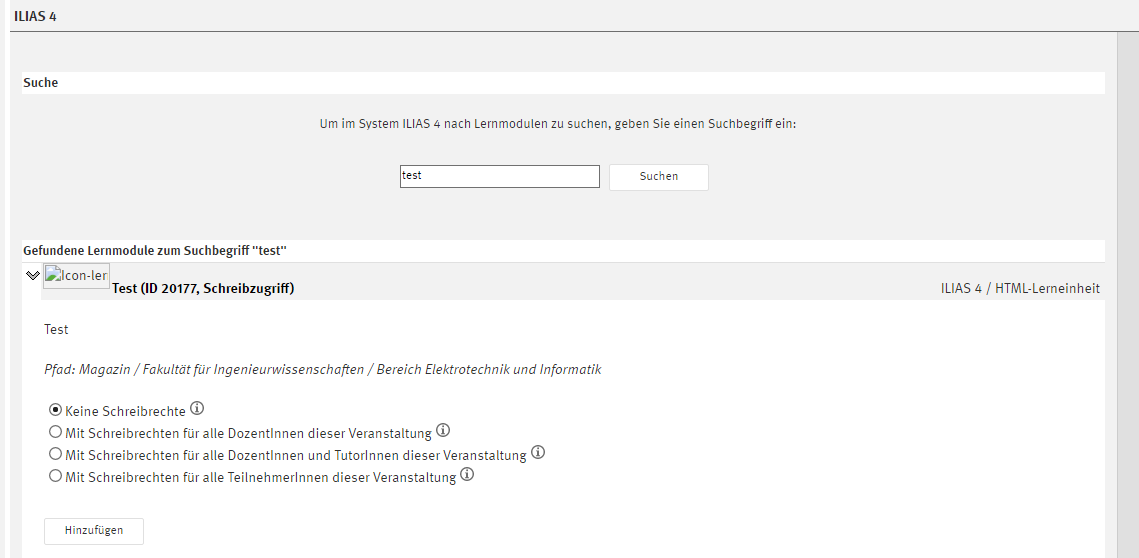The width and height of the screenshot is (1139, 558).
Task: Show info for TeilnehmerInnen write permissions
Action: [x=467, y=476]
